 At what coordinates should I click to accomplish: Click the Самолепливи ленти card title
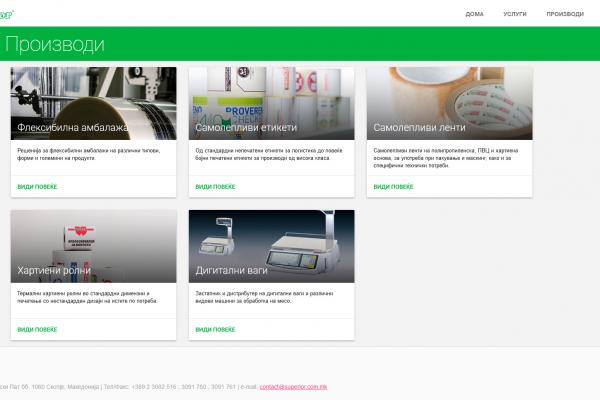click(x=412, y=128)
